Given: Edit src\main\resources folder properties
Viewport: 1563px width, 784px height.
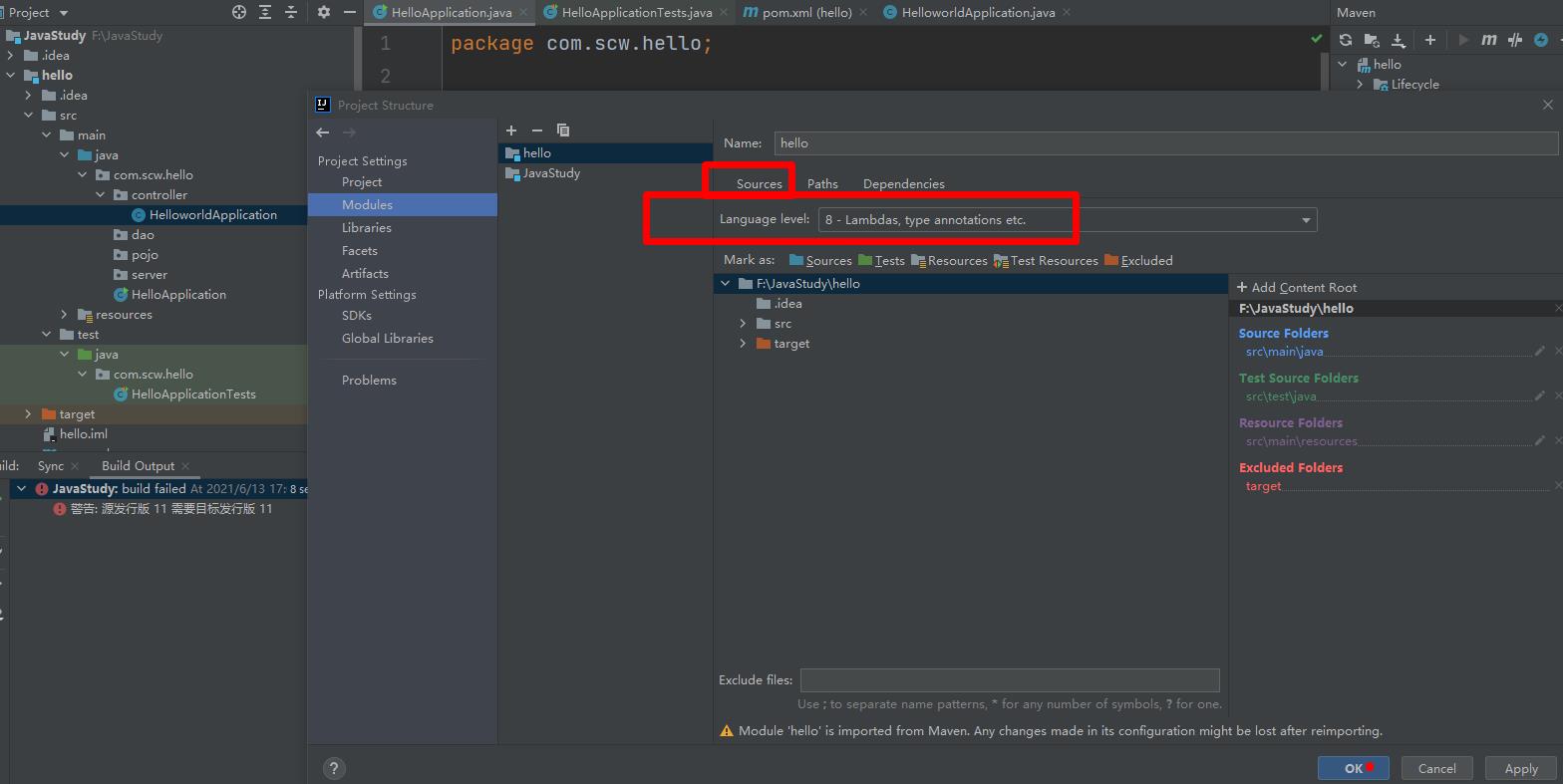Looking at the screenshot, I should coord(1540,440).
